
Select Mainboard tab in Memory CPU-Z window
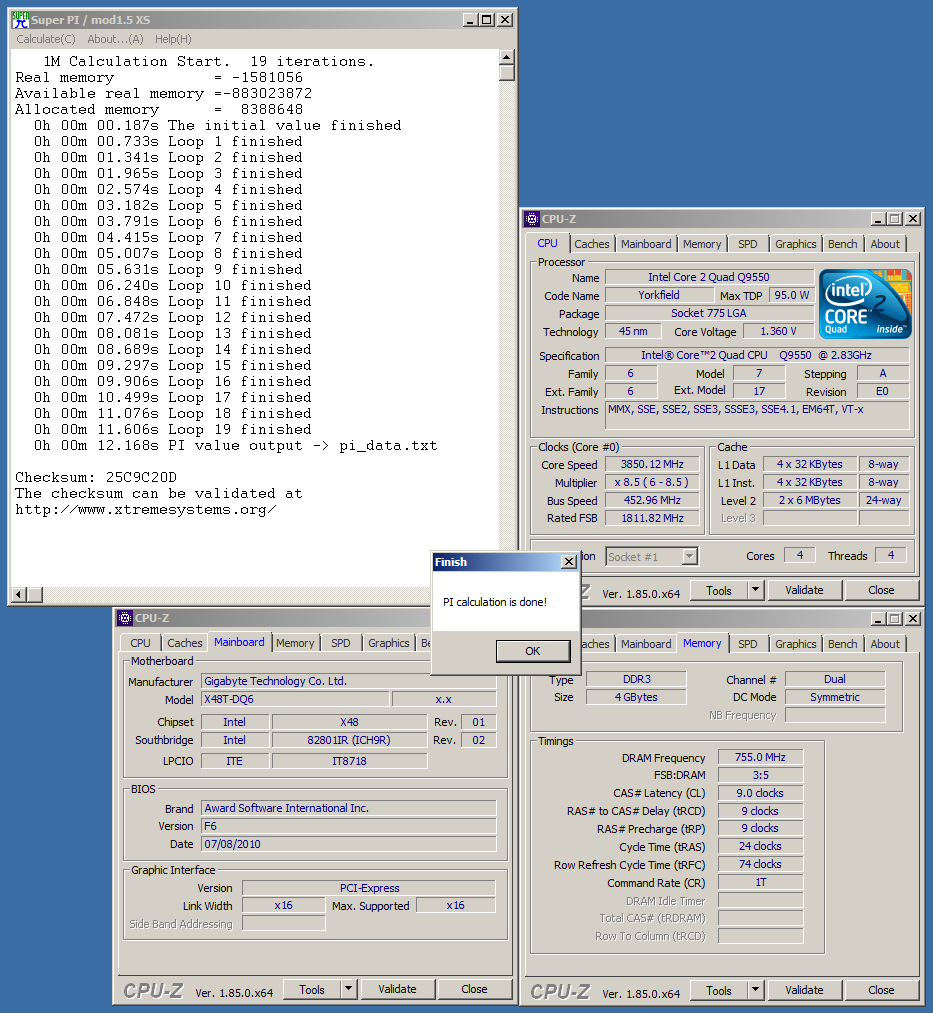pos(646,644)
